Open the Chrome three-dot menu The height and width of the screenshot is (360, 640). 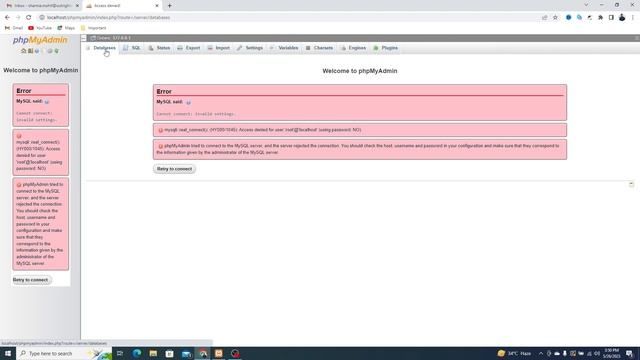633,18
